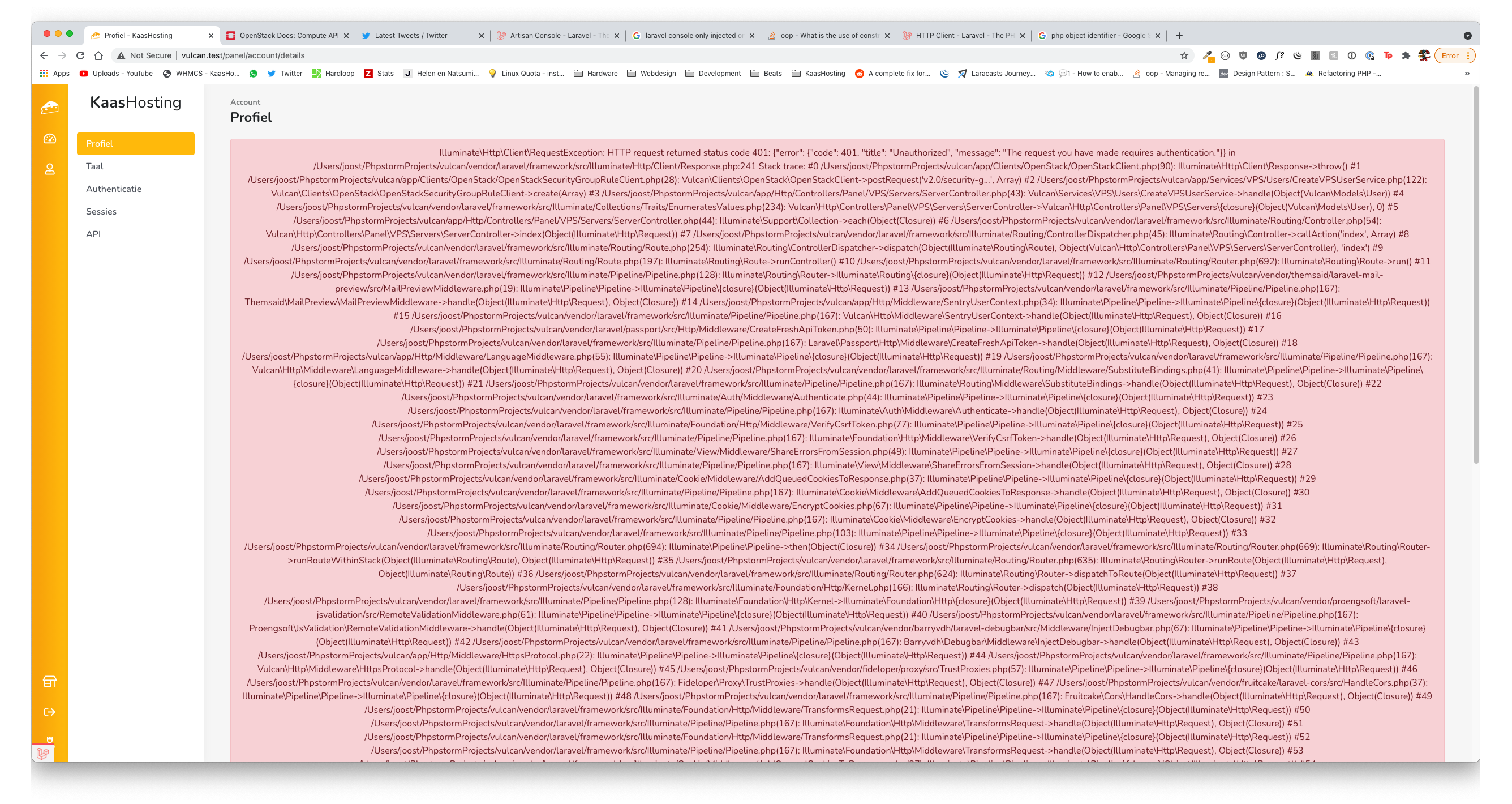1512x804 pixels.
Task: Click the cheese logo icon in sidebar
Action: 49,107
